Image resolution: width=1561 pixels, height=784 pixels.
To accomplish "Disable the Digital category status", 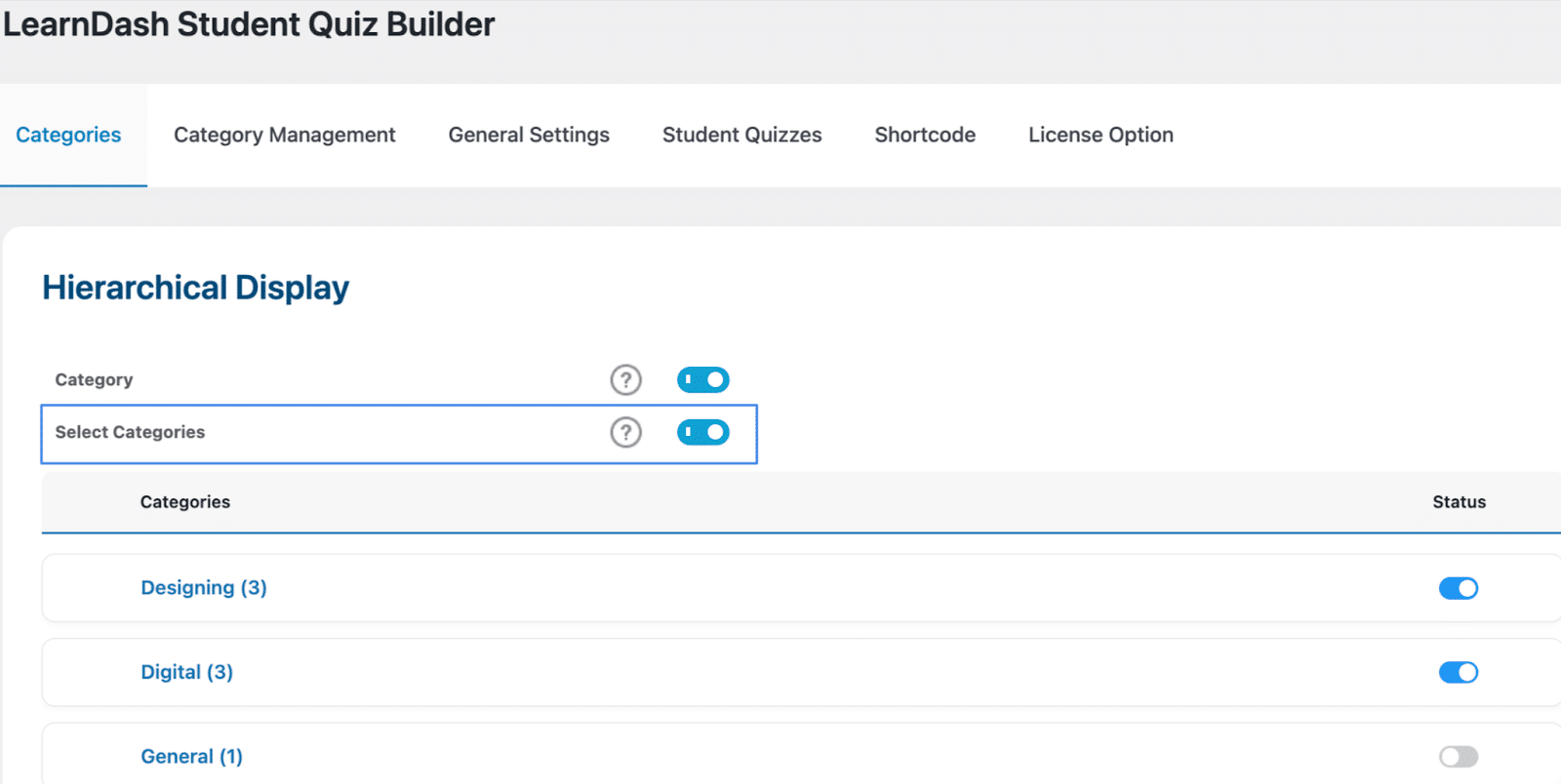I will coord(1459,672).
